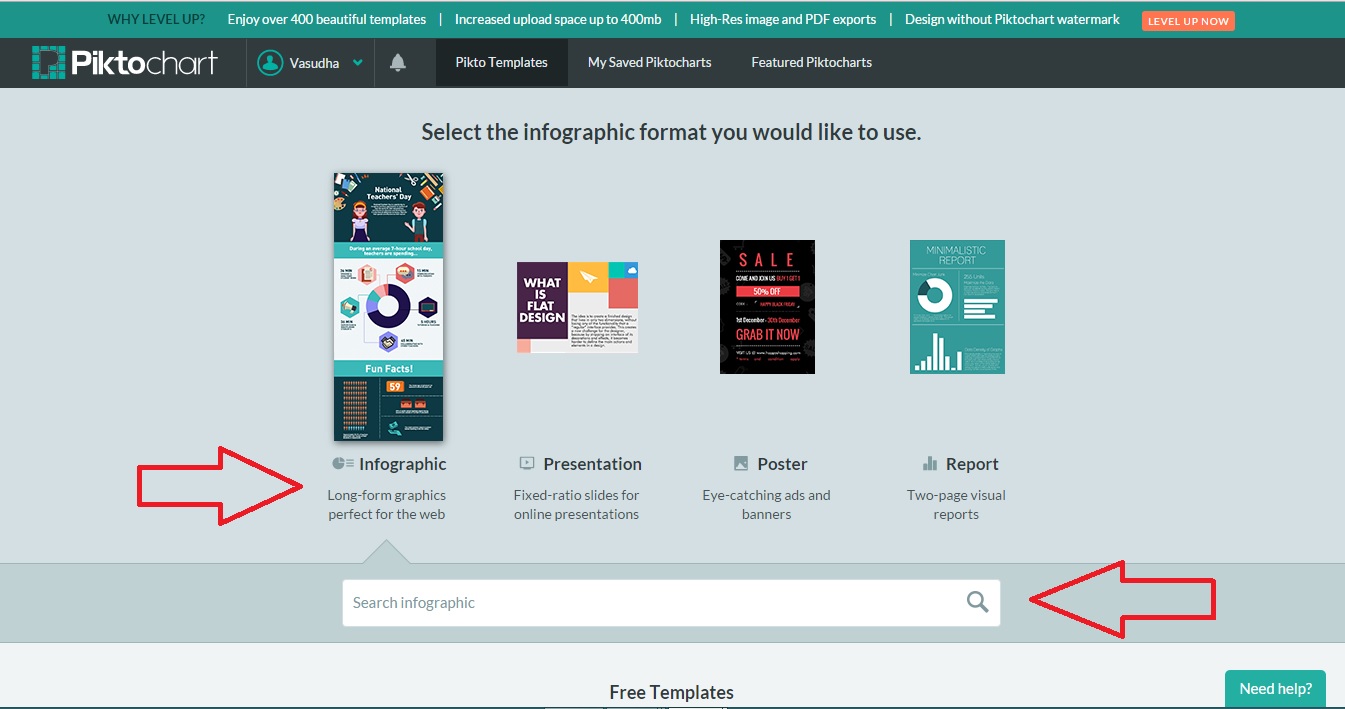Image resolution: width=1345 pixels, height=709 pixels.
Task: Click the Poster image icon
Action: pos(741,463)
